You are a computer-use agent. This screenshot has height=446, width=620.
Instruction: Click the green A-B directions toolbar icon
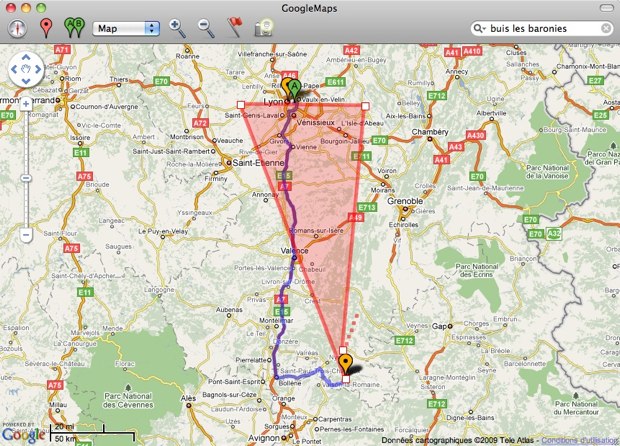tap(74, 28)
